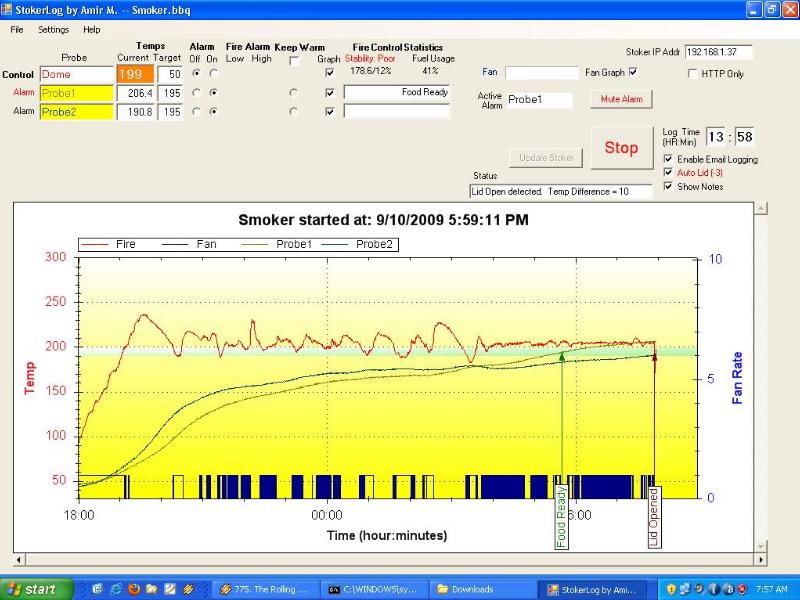The image size is (800, 600).
Task: Click the big red Stop button
Action: (621, 148)
